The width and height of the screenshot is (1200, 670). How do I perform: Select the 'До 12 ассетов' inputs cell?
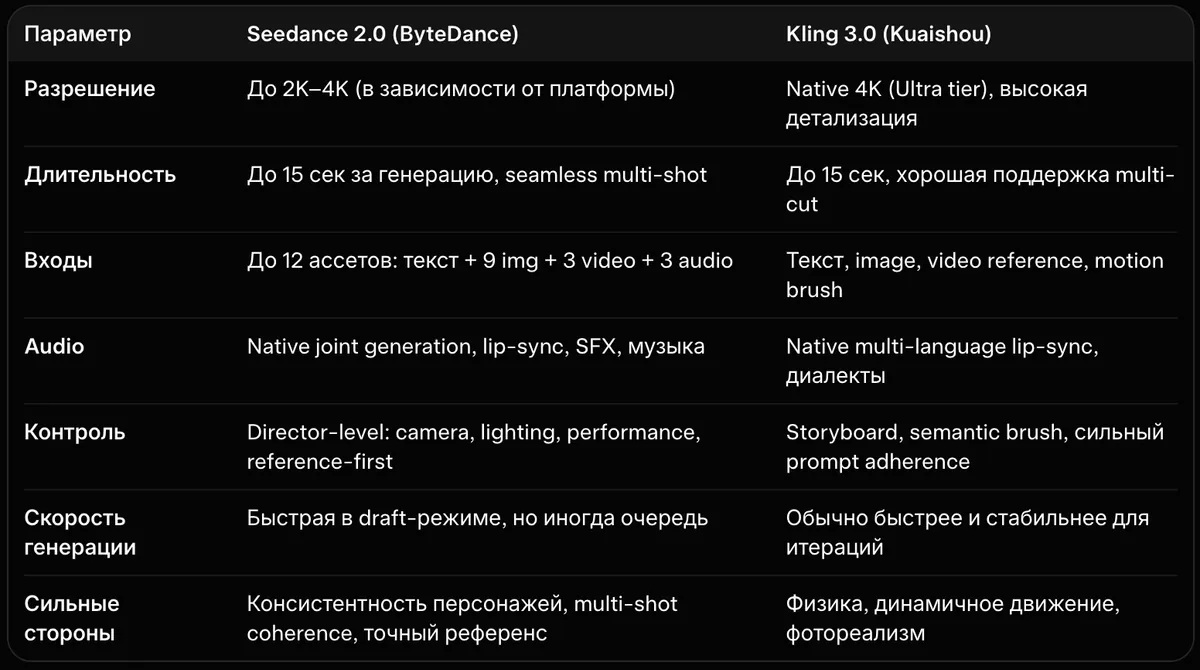[x=490, y=261]
